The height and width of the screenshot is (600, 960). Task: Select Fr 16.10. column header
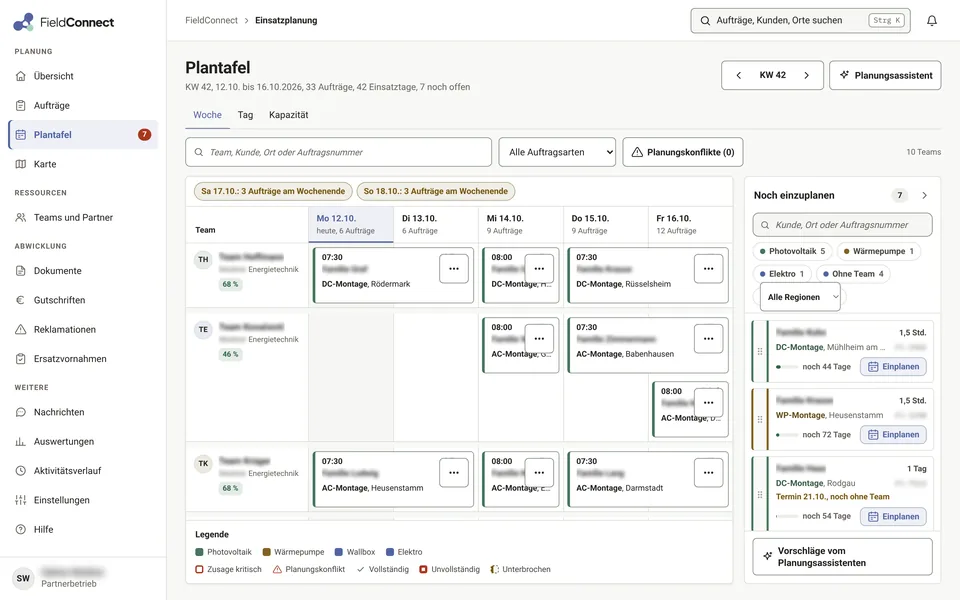pos(690,224)
